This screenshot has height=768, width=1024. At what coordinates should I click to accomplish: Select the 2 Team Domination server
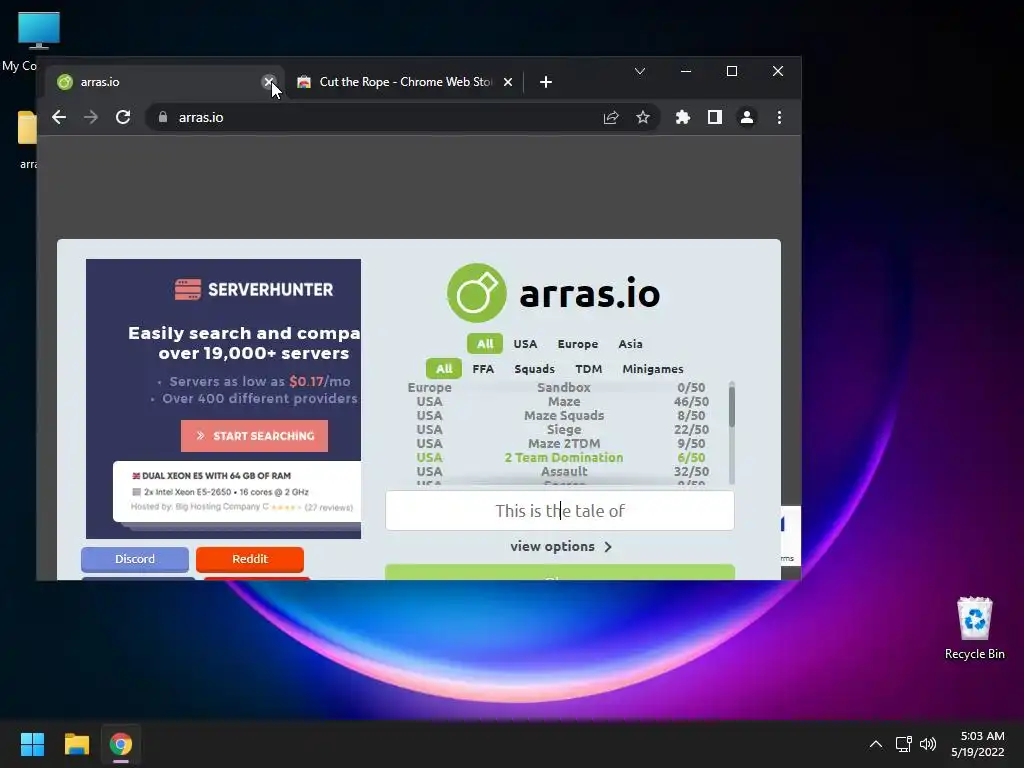coord(558,457)
